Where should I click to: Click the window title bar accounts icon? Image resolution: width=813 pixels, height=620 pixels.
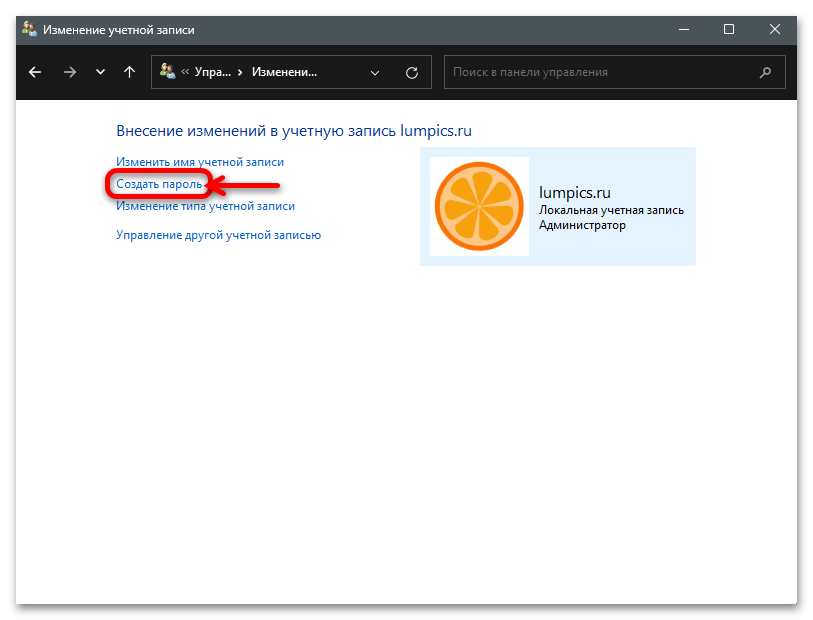point(30,30)
